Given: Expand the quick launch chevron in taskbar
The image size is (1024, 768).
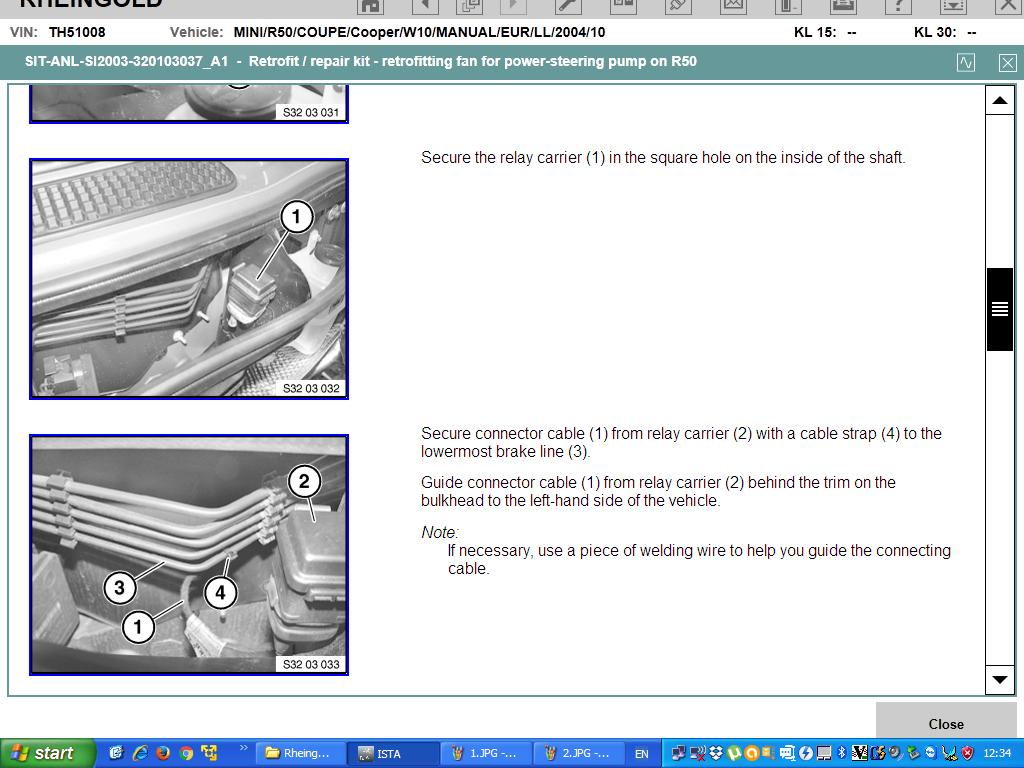Looking at the screenshot, I should click(x=243, y=749).
